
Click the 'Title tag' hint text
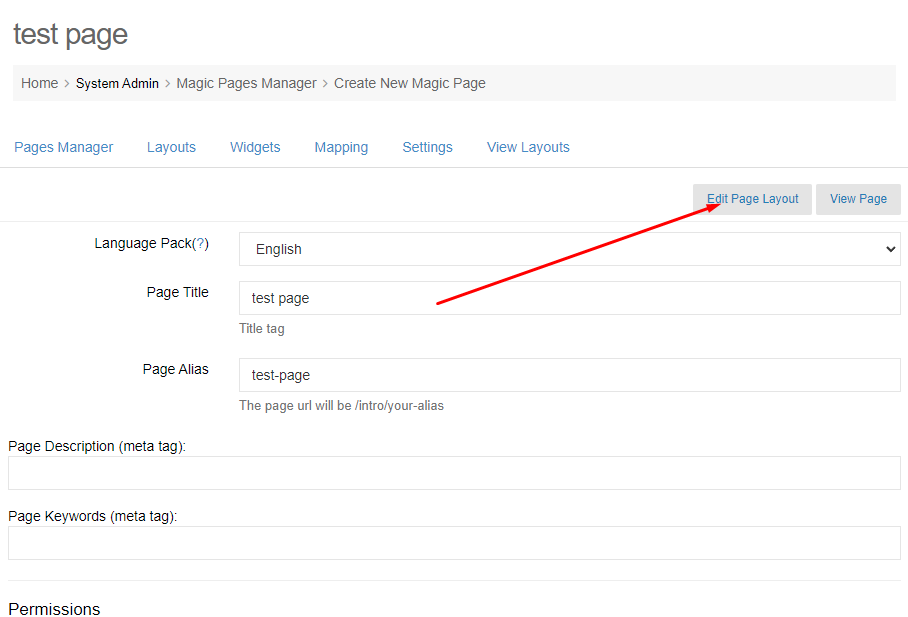coord(262,328)
